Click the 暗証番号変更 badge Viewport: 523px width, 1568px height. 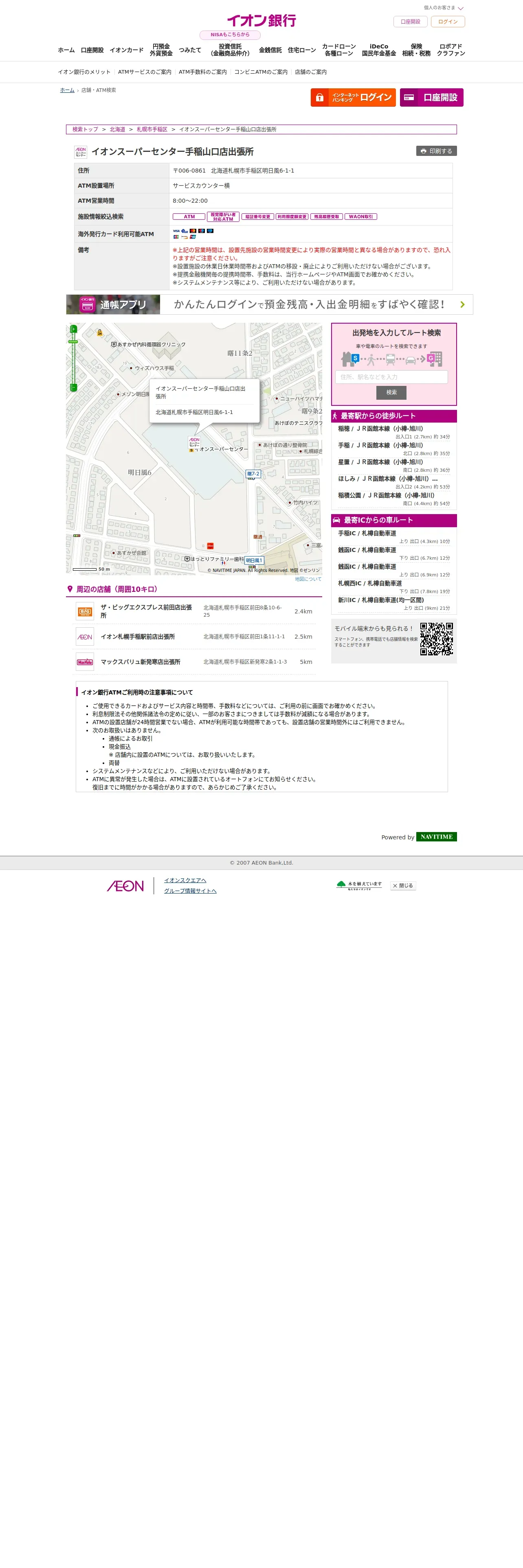[257, 217]
